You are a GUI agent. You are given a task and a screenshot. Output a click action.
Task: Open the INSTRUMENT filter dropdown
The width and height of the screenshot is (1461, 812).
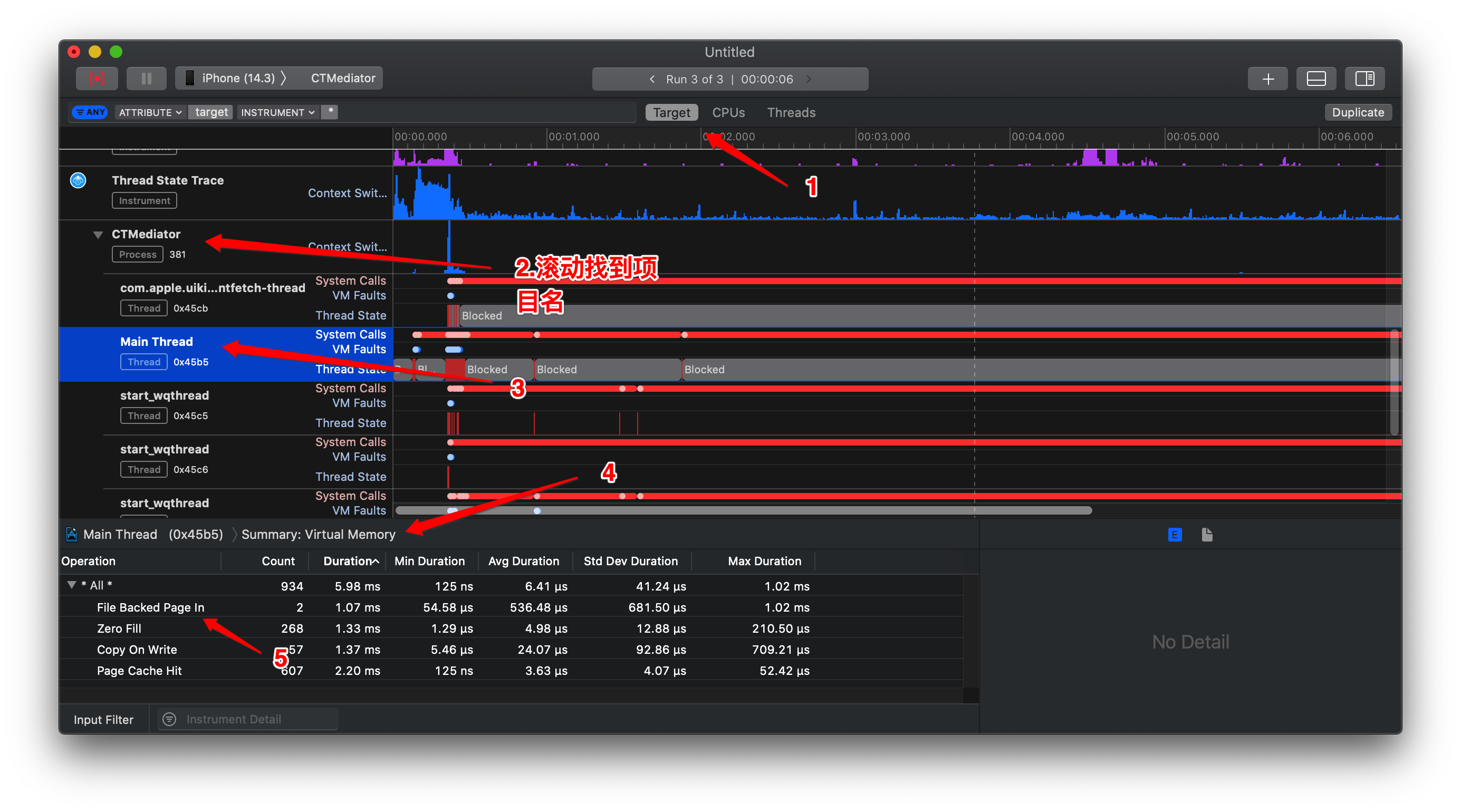pyautogui.click(x=278, y=112)
